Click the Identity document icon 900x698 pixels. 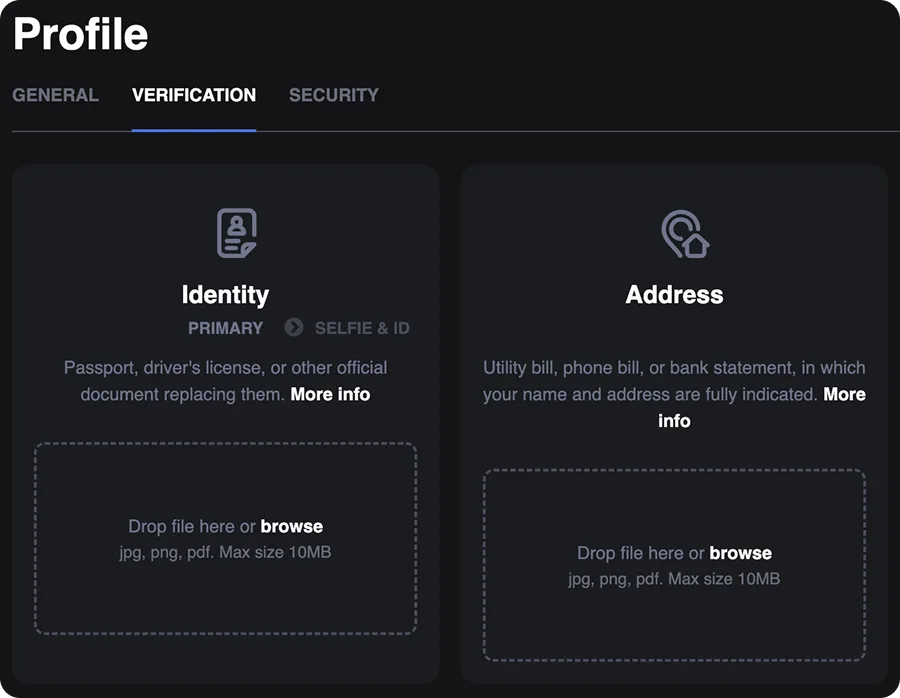(x=236, y=232)
